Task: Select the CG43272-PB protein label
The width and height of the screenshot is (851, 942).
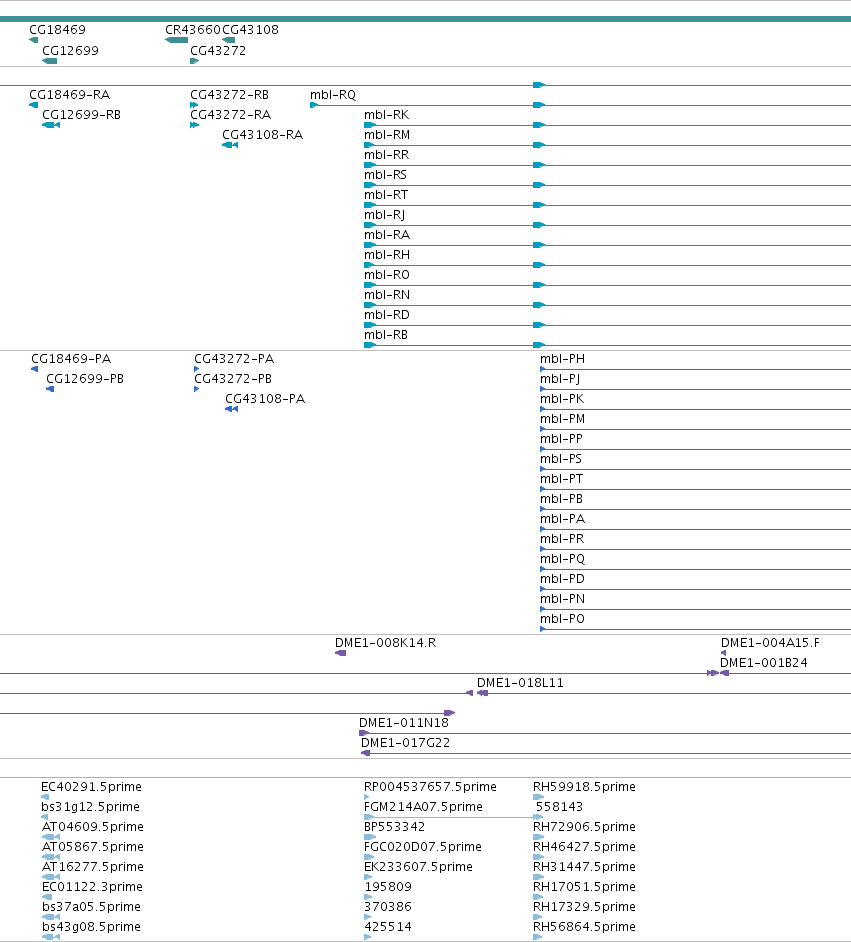Action: [x=233, y=379]
